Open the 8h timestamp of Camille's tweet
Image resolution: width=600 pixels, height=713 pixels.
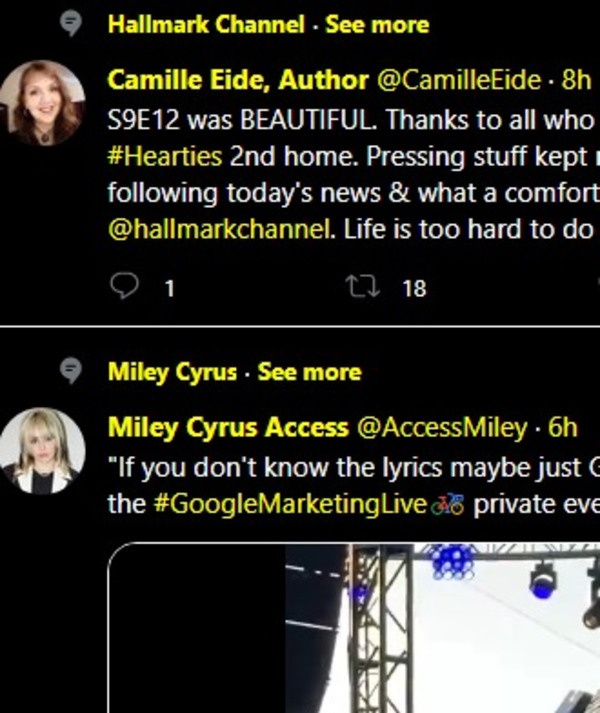tap(577, 79)
